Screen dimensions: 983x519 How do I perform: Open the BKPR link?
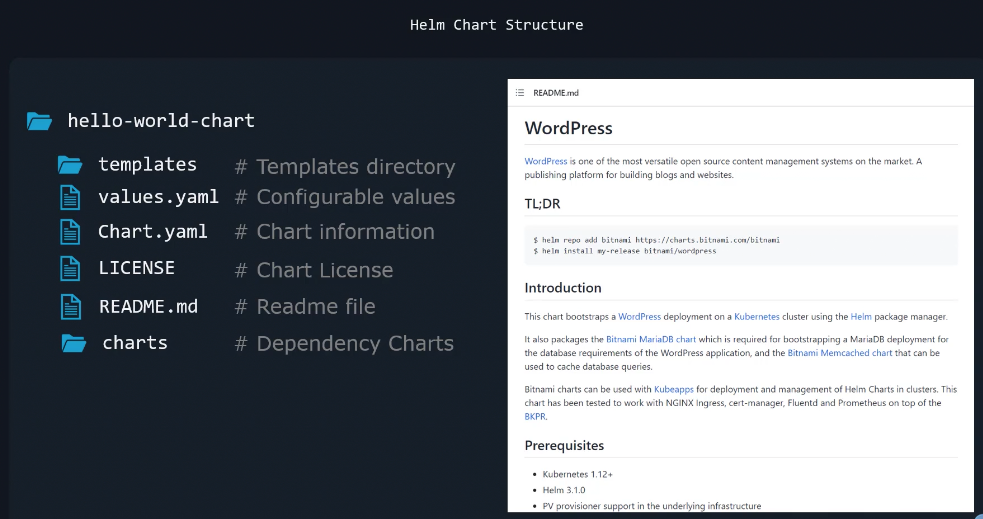(535, 417)
